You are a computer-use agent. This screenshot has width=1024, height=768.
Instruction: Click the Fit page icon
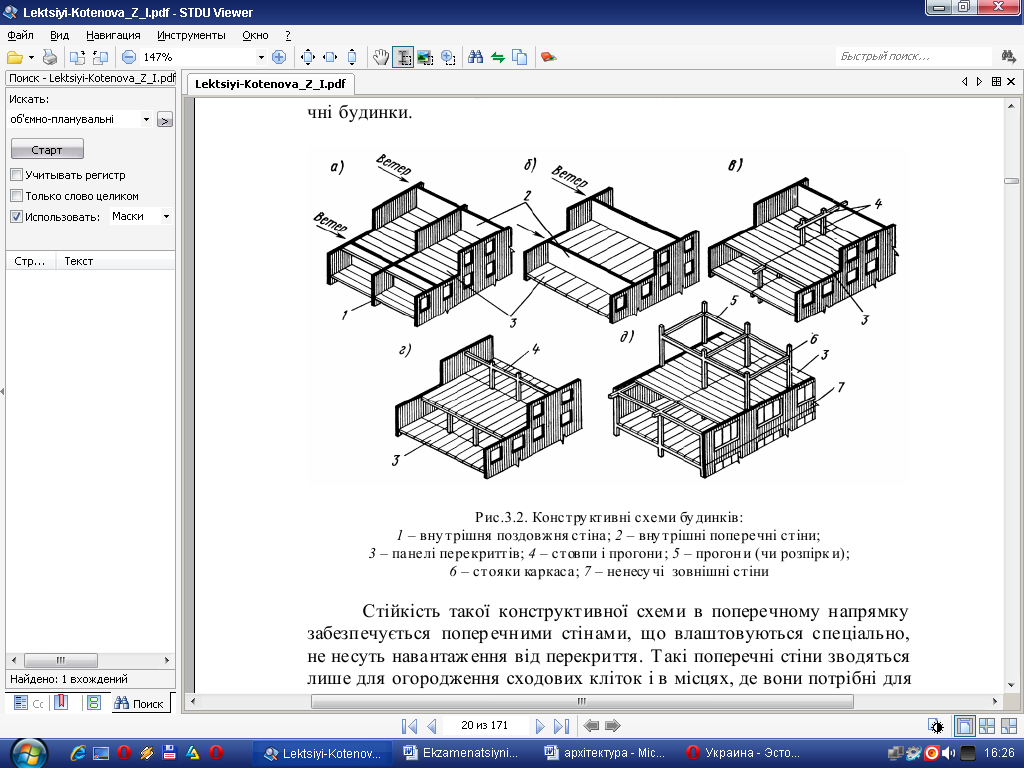[308, 57]
